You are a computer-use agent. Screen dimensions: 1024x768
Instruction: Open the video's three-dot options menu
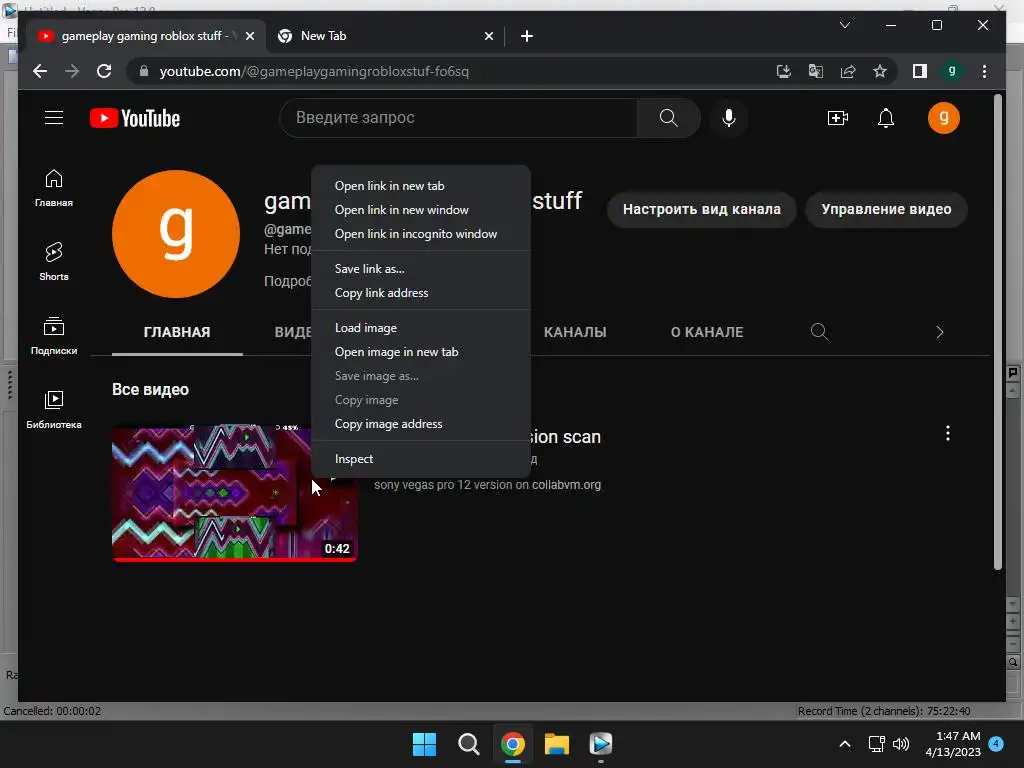948,433
